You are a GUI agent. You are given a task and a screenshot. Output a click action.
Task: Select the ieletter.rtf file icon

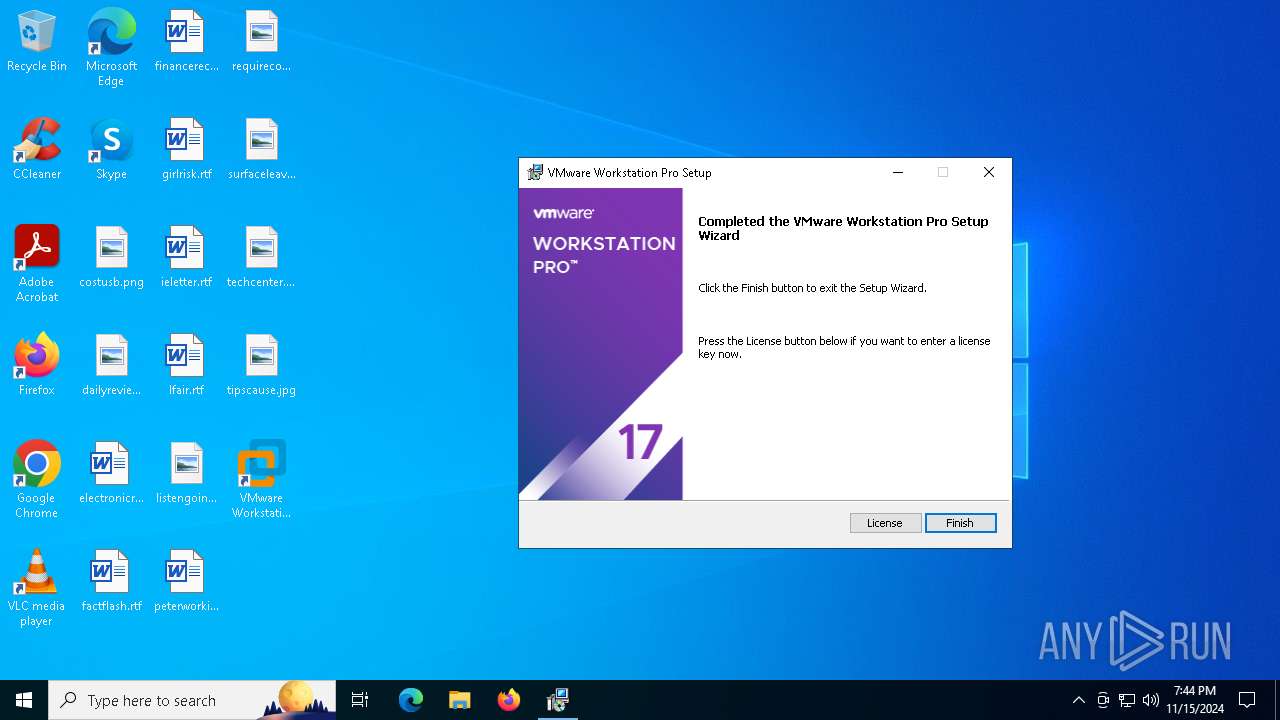(186, 258)
